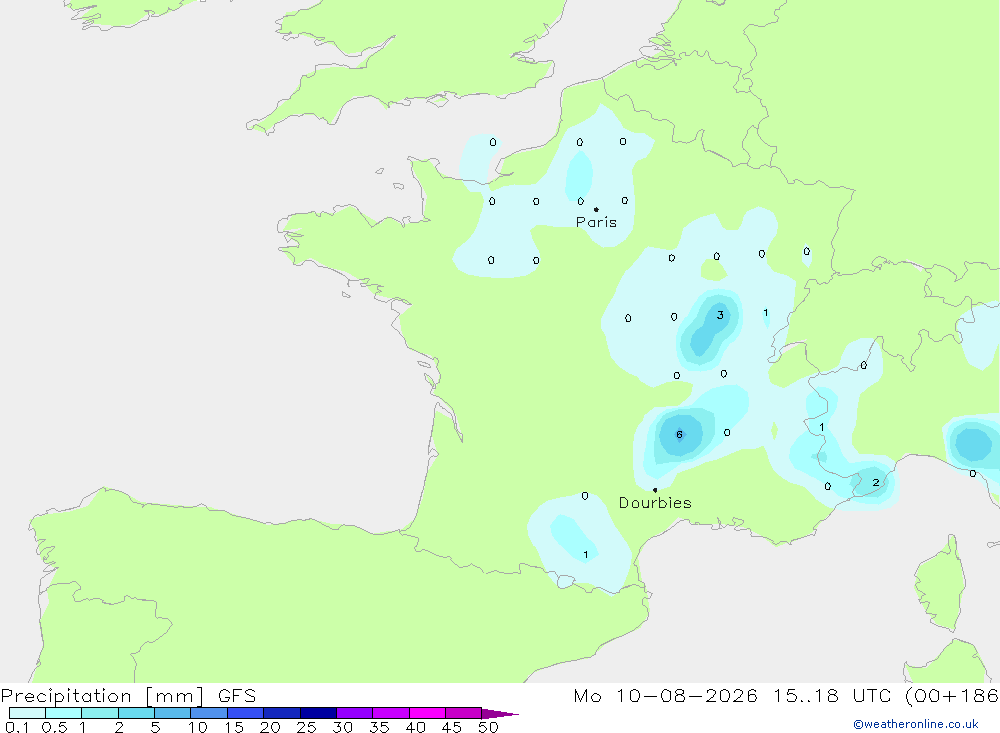The height and width of the screenshot is (733, 1000).
Task: Select the 5–10 mm legend color swatch
Action: (x=173, y=713)
